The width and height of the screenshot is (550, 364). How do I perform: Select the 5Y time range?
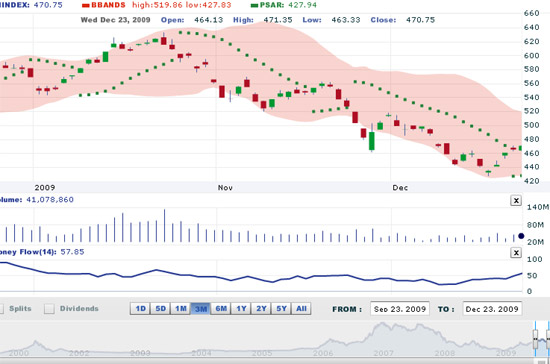click(x=281, y=309)
